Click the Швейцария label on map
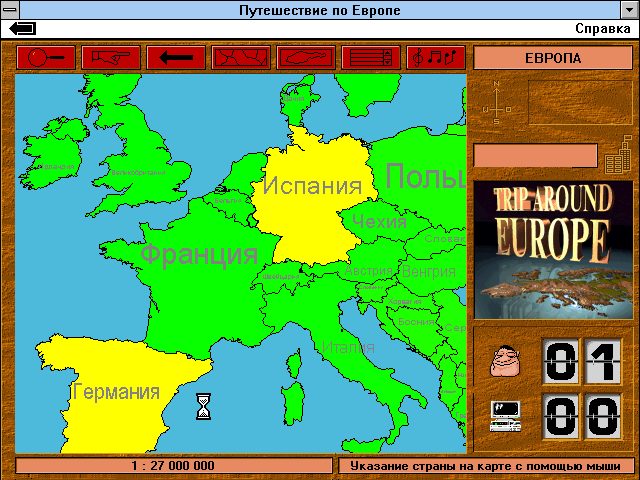Image resolution: width=640 pixels, height=480 pixels. (281, 277)
